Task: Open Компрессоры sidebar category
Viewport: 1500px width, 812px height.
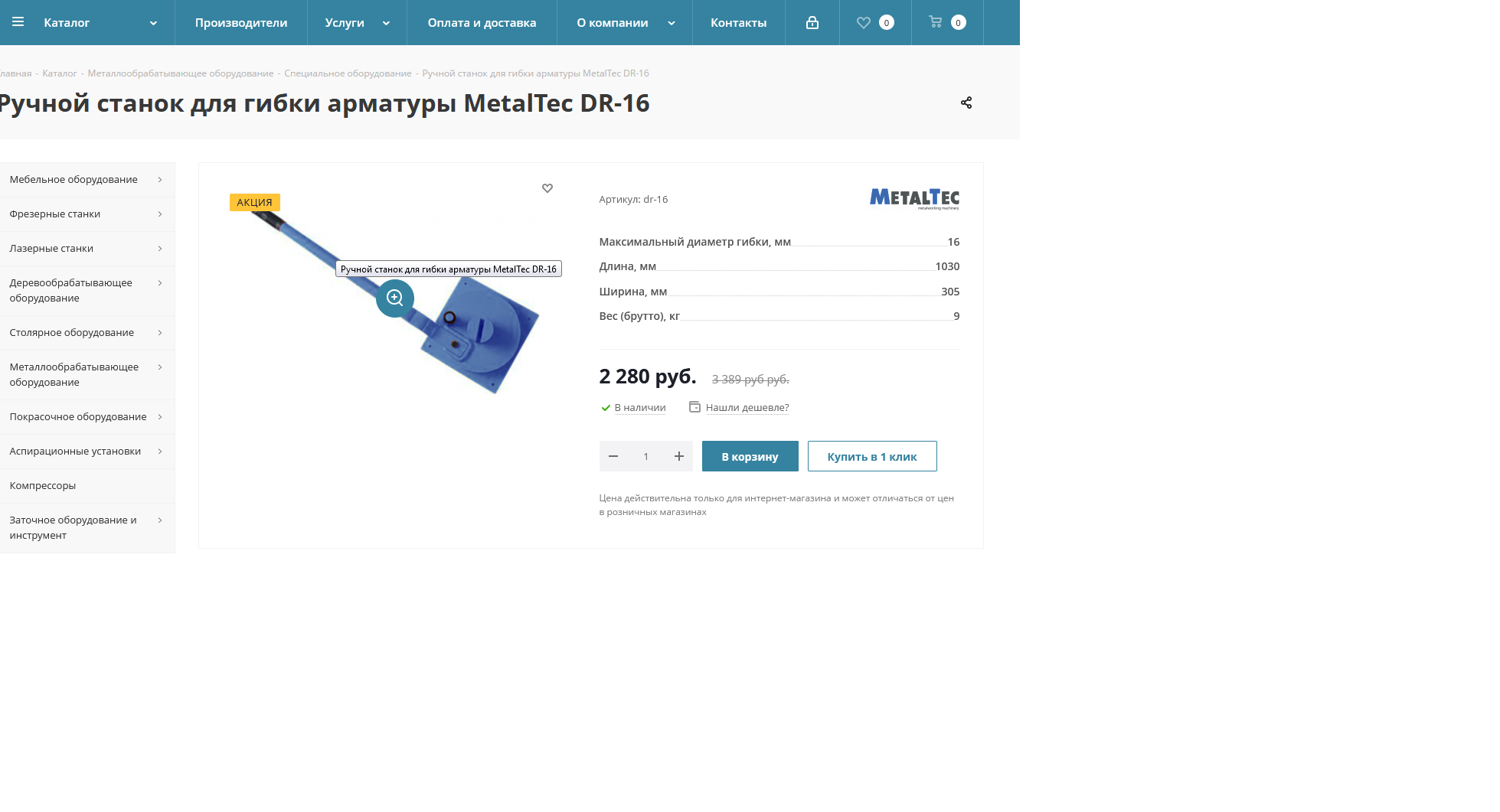Action: pyautogui.click(x=87, y=486)
